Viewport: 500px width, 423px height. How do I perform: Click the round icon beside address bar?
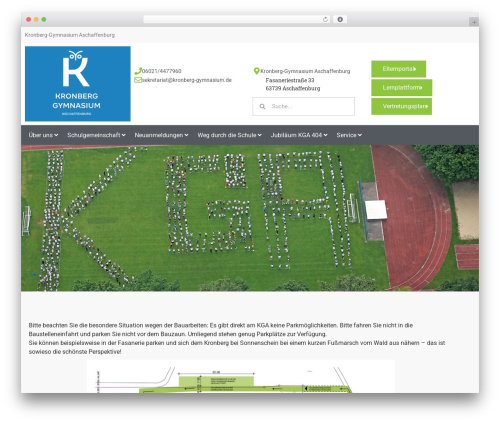340,20
